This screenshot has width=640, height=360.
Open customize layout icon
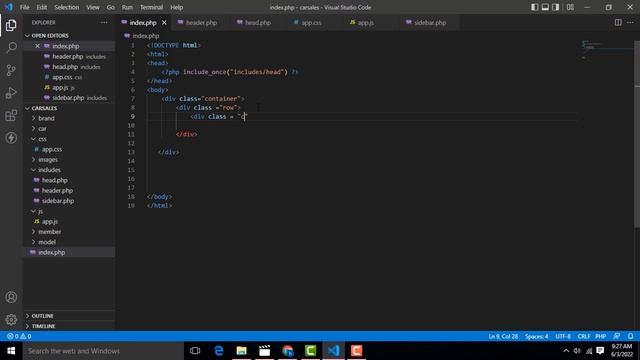pos(570,7)
